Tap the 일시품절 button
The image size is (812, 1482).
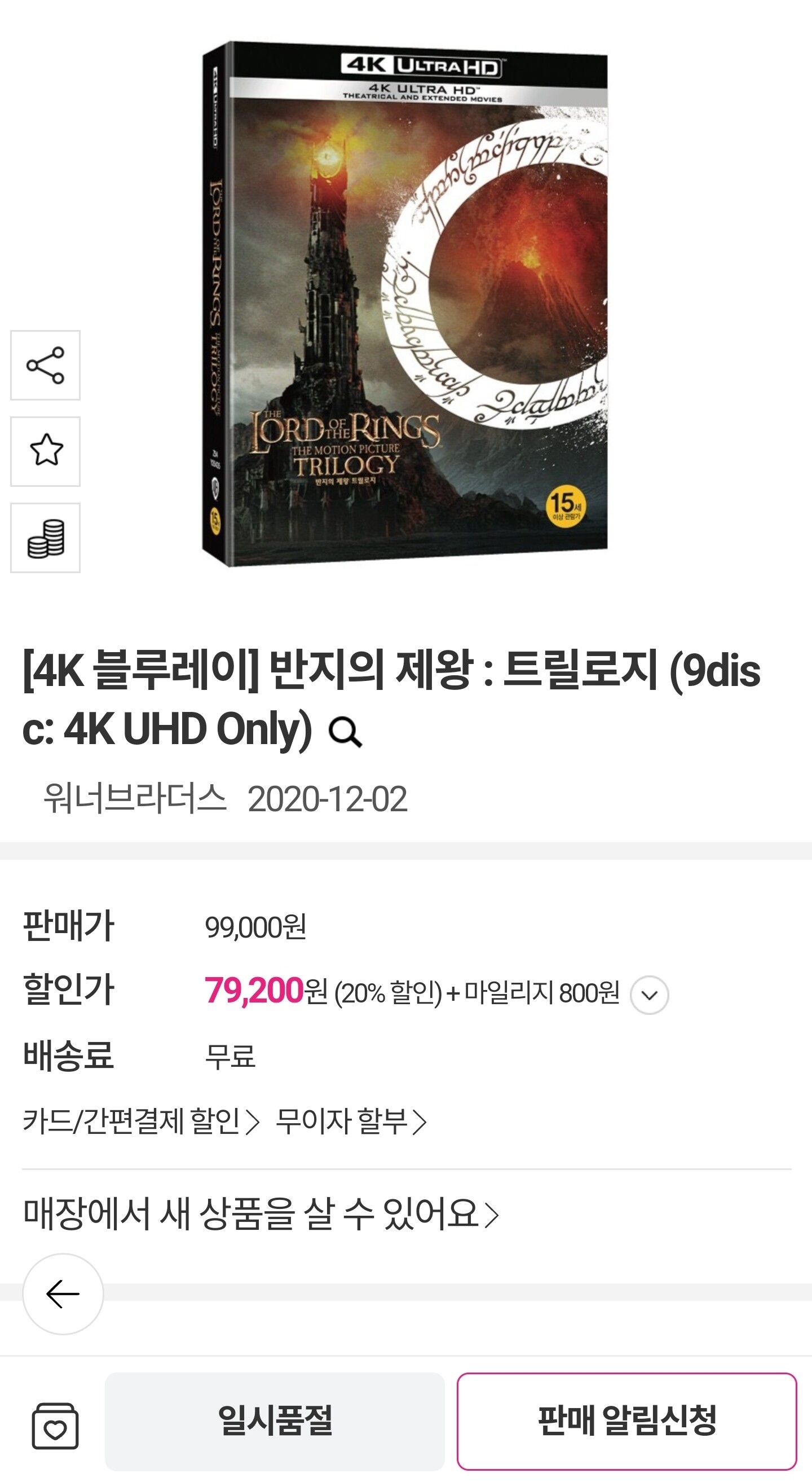[275, 1421]
